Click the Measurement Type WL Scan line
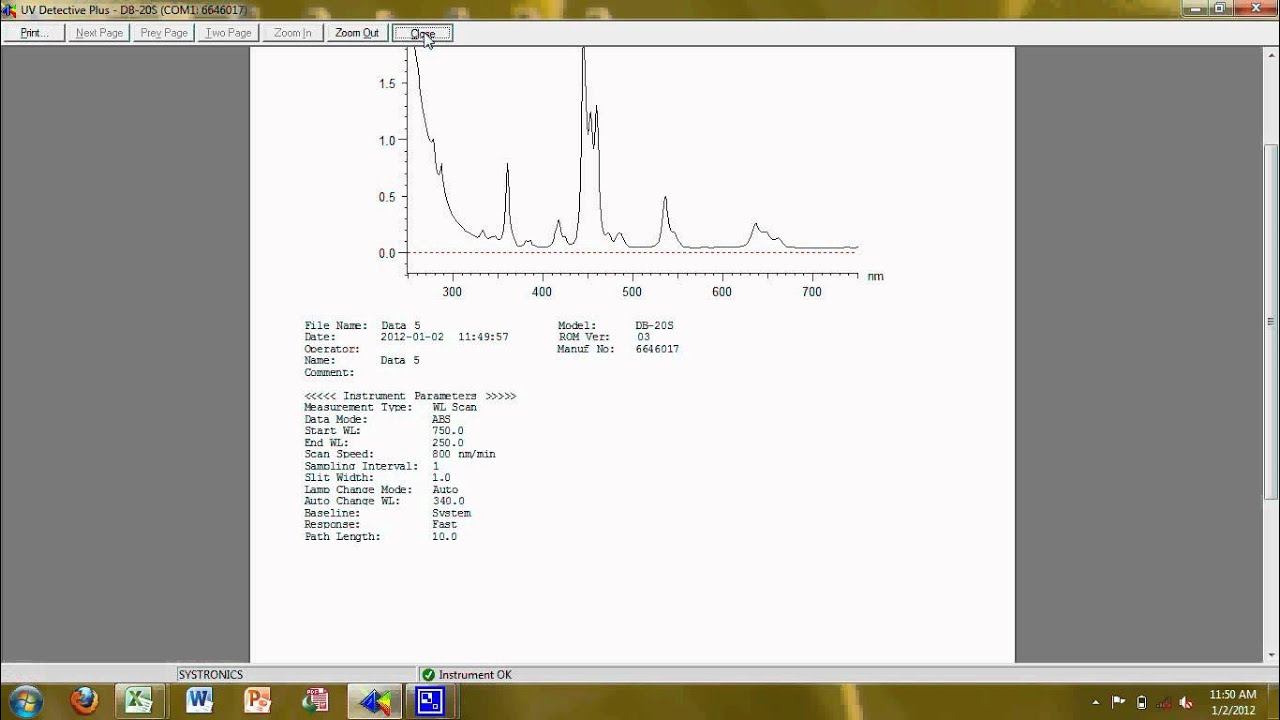Viewport: 1280px width, 720px height. 390,408
